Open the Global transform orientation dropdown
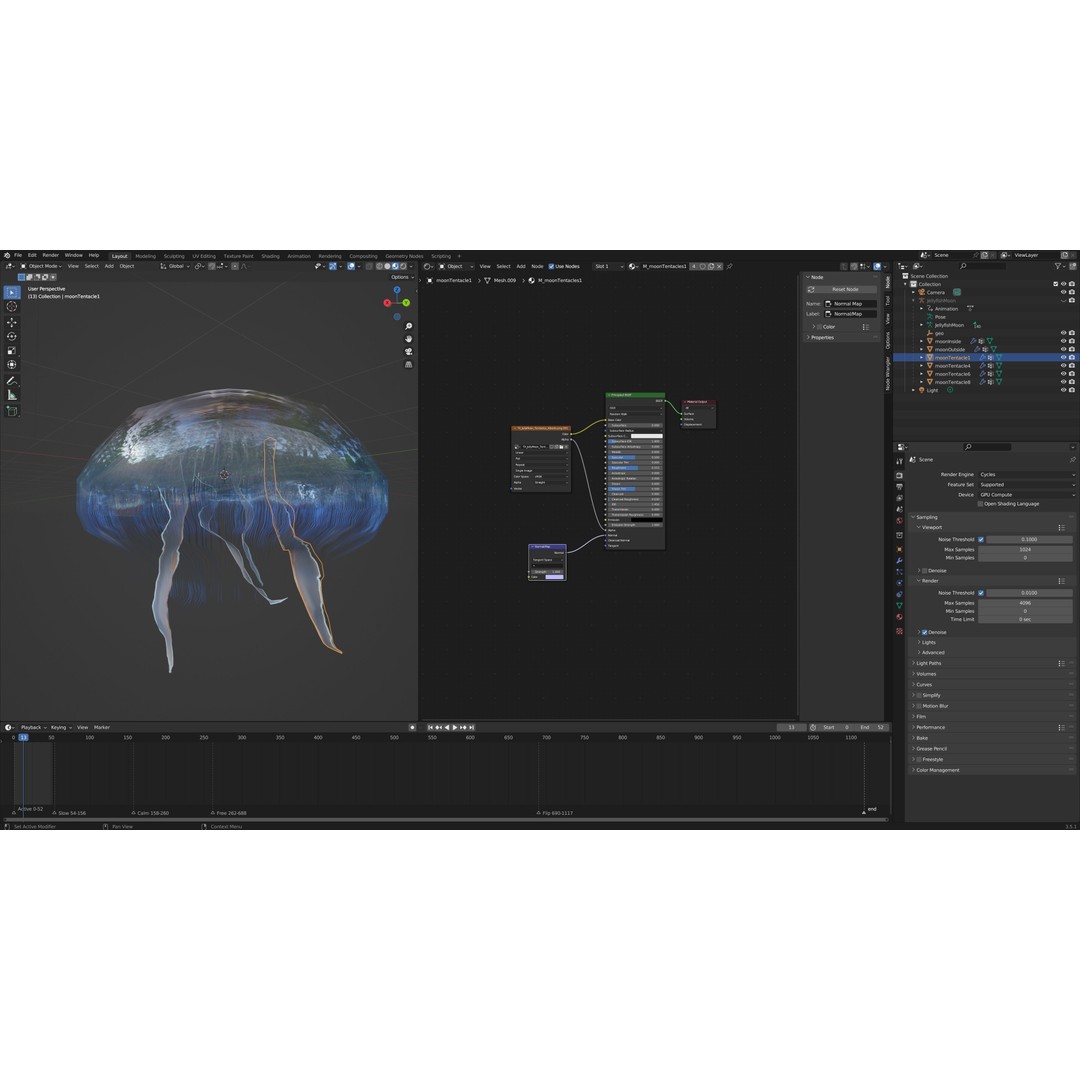The width and height of the screenshot is (1080, 1080). click(x=175, y=266)
